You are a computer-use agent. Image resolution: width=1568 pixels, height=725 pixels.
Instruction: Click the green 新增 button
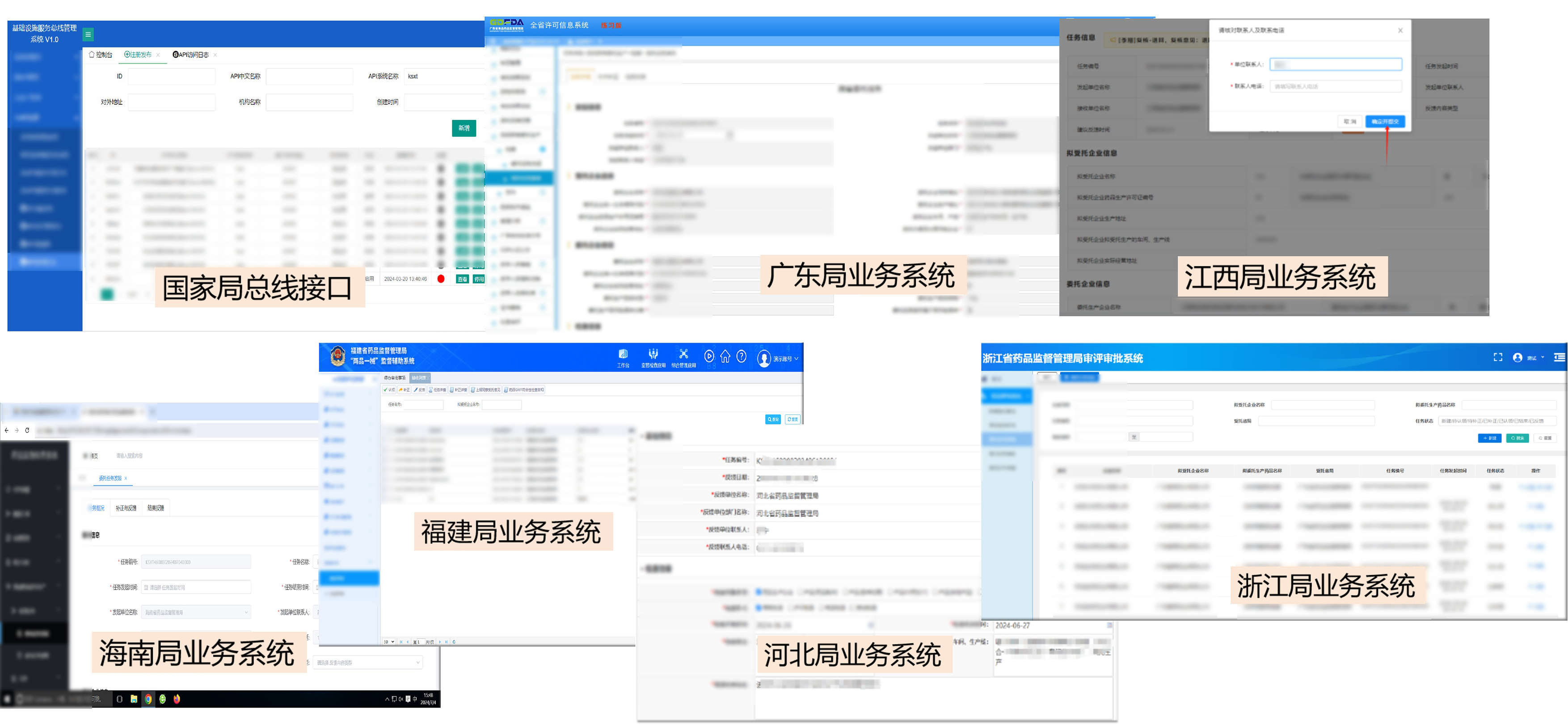click(x=464, y=128)
